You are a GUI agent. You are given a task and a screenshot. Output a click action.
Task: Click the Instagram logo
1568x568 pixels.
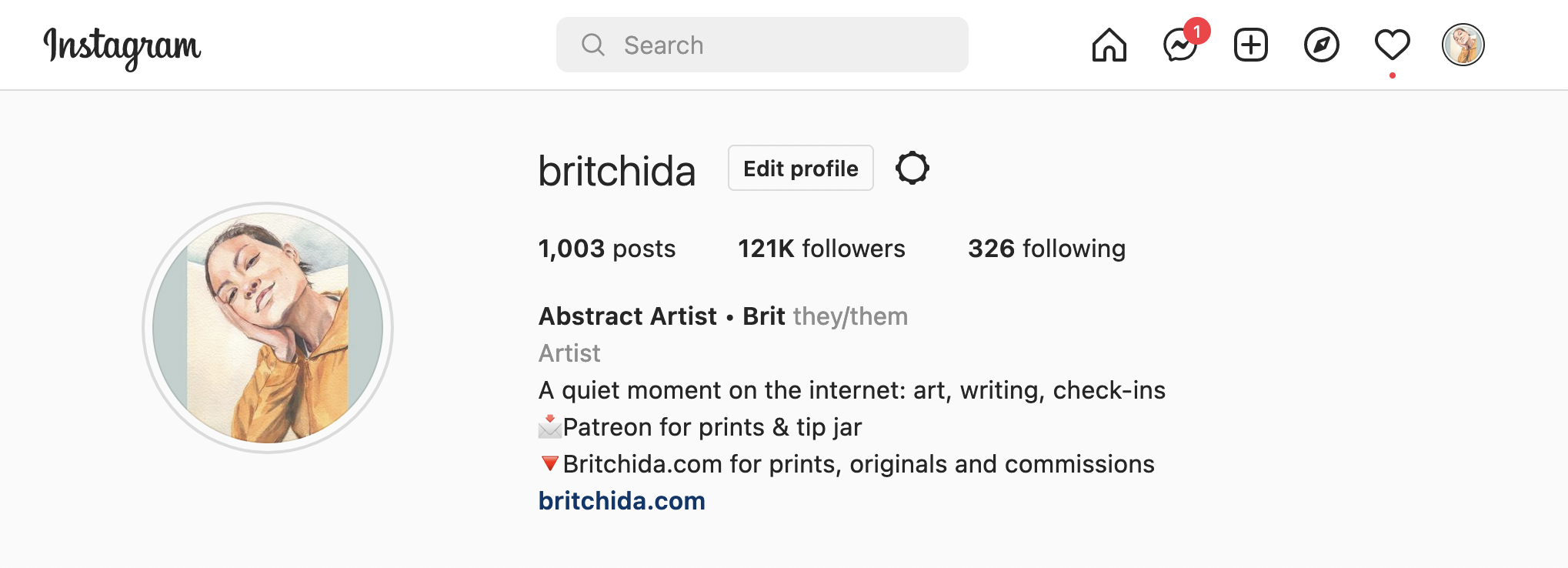(123, 46)
